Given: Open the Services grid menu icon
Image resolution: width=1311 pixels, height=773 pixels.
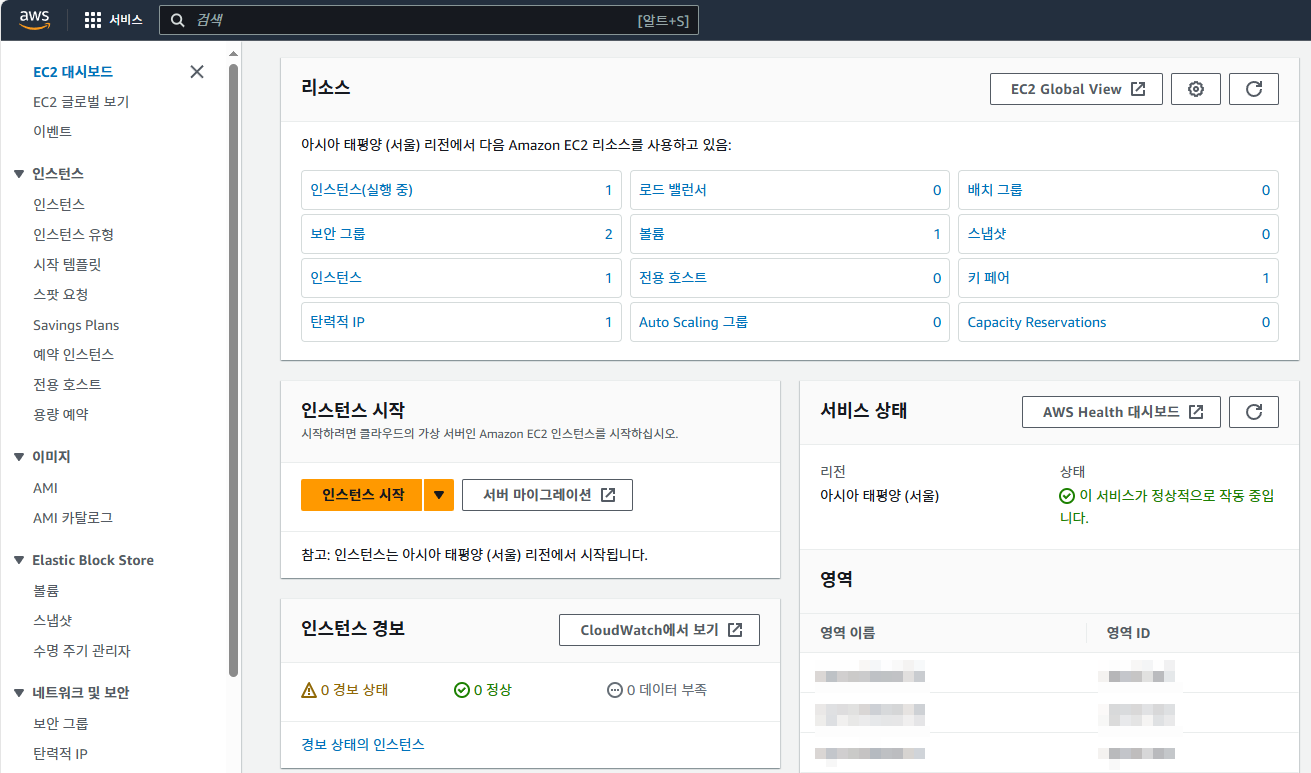Looking at the screenshot, I should [93, 20].
